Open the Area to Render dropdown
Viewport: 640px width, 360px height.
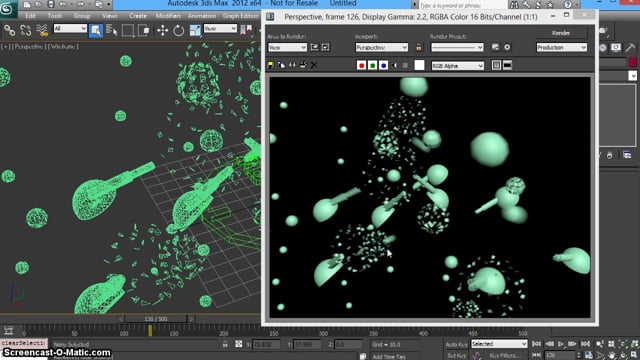(x=287, y=47)
